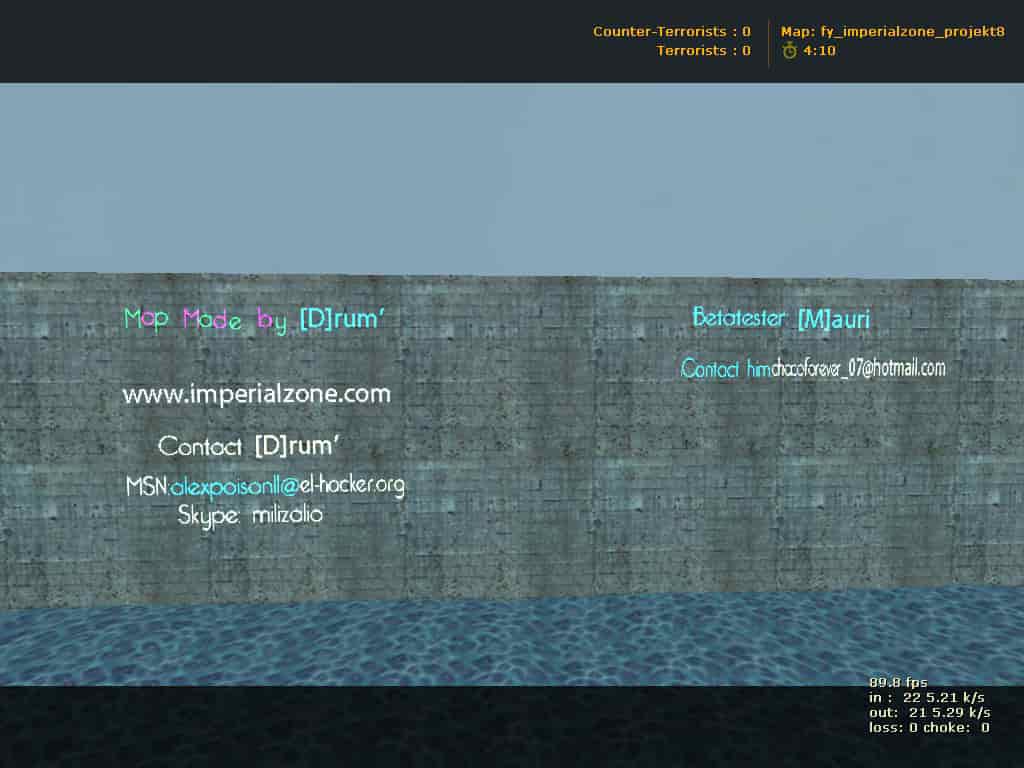1024x768 pixels.
Task: Click the Betatester [M]auri heading
Action: 781,318
